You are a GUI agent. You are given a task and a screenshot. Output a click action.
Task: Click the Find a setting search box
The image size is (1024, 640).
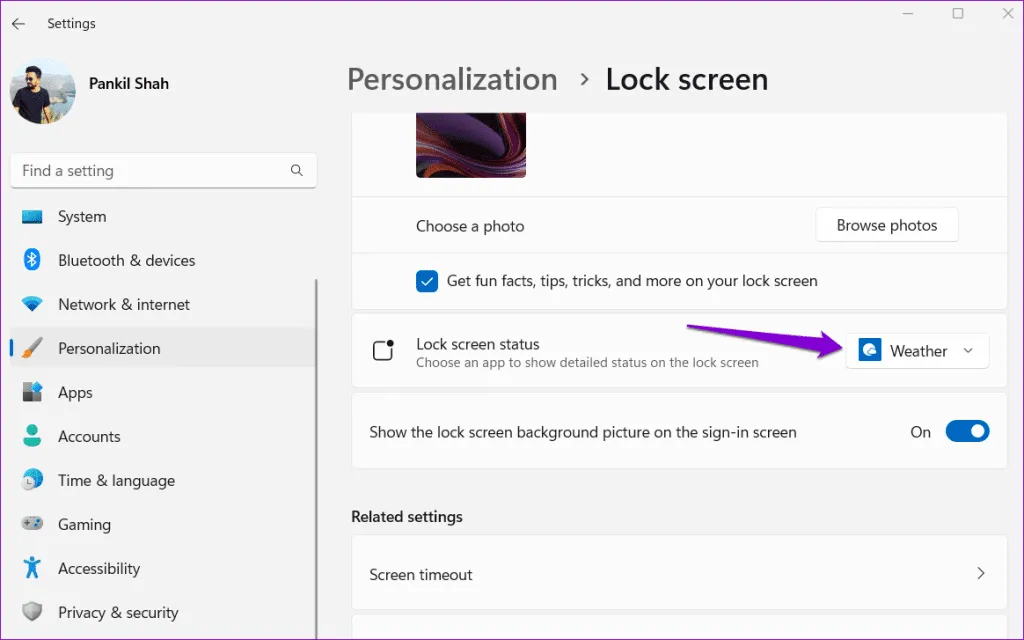150,171
